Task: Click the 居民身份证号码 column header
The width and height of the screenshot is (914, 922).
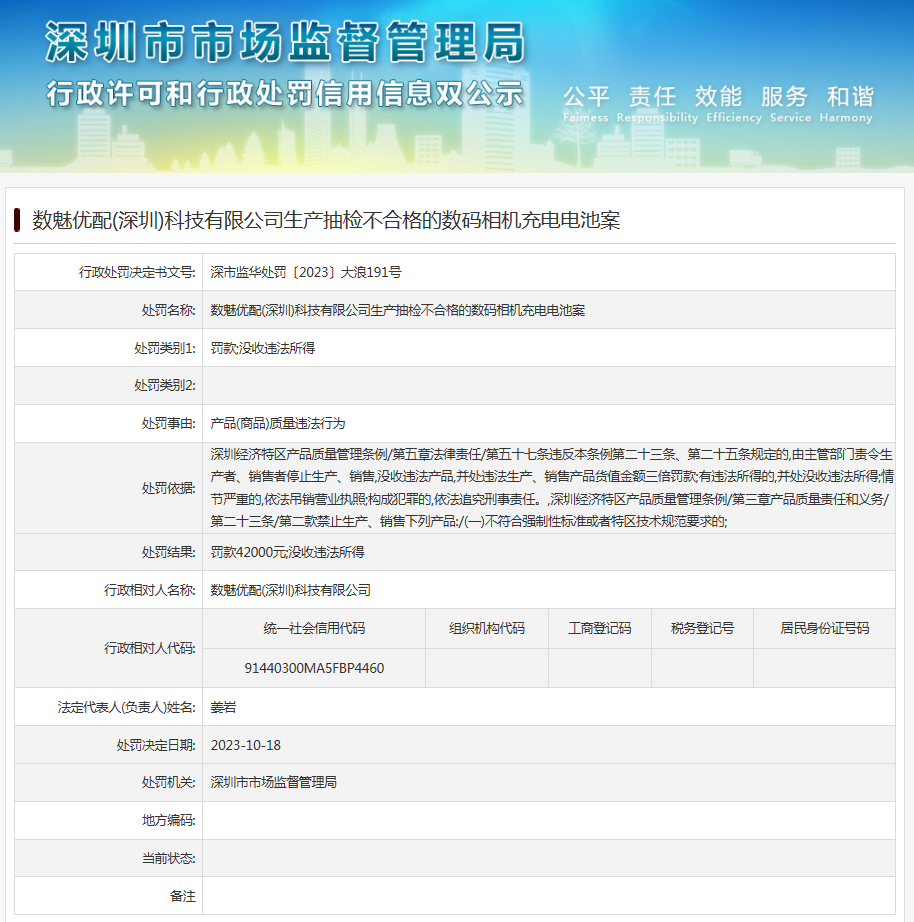Action: coord(824,628)
